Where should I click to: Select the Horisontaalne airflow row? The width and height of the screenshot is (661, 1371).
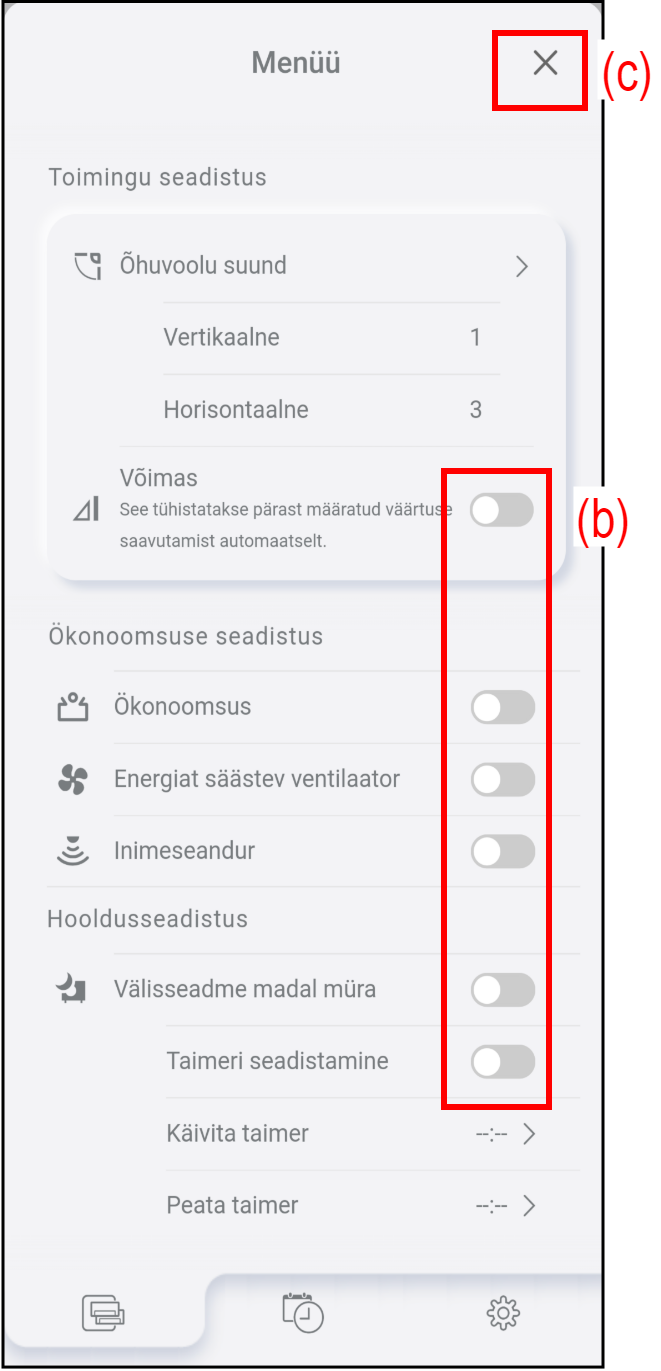coord(322,410)
